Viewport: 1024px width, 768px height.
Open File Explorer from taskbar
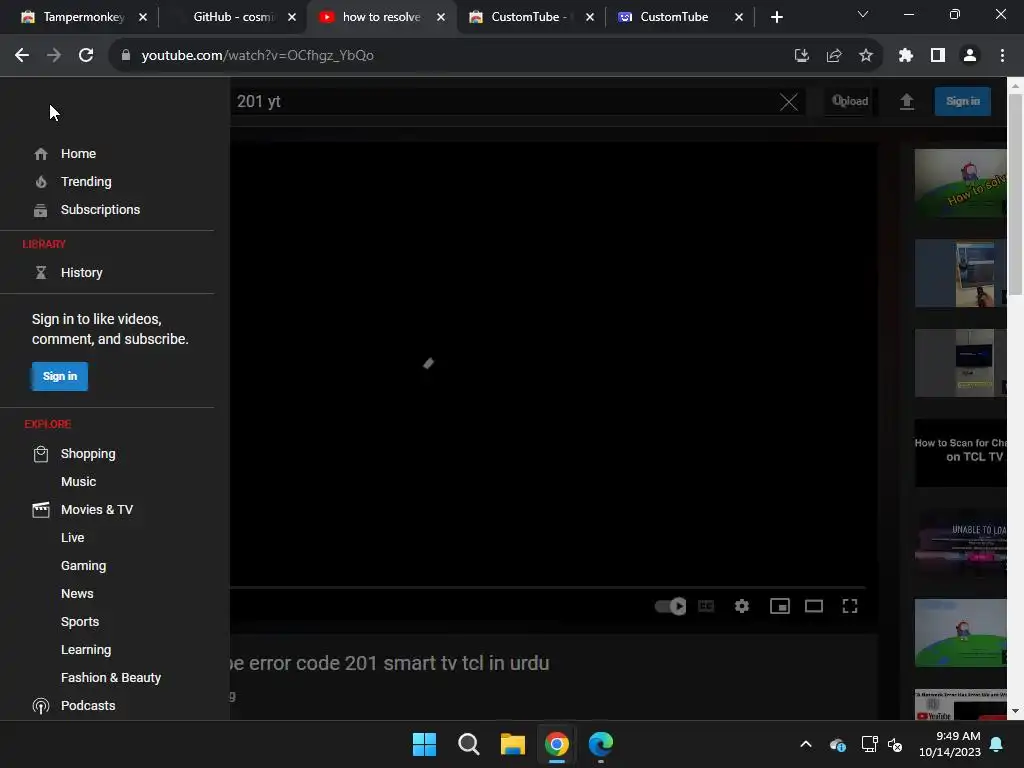tap(513, 744)
